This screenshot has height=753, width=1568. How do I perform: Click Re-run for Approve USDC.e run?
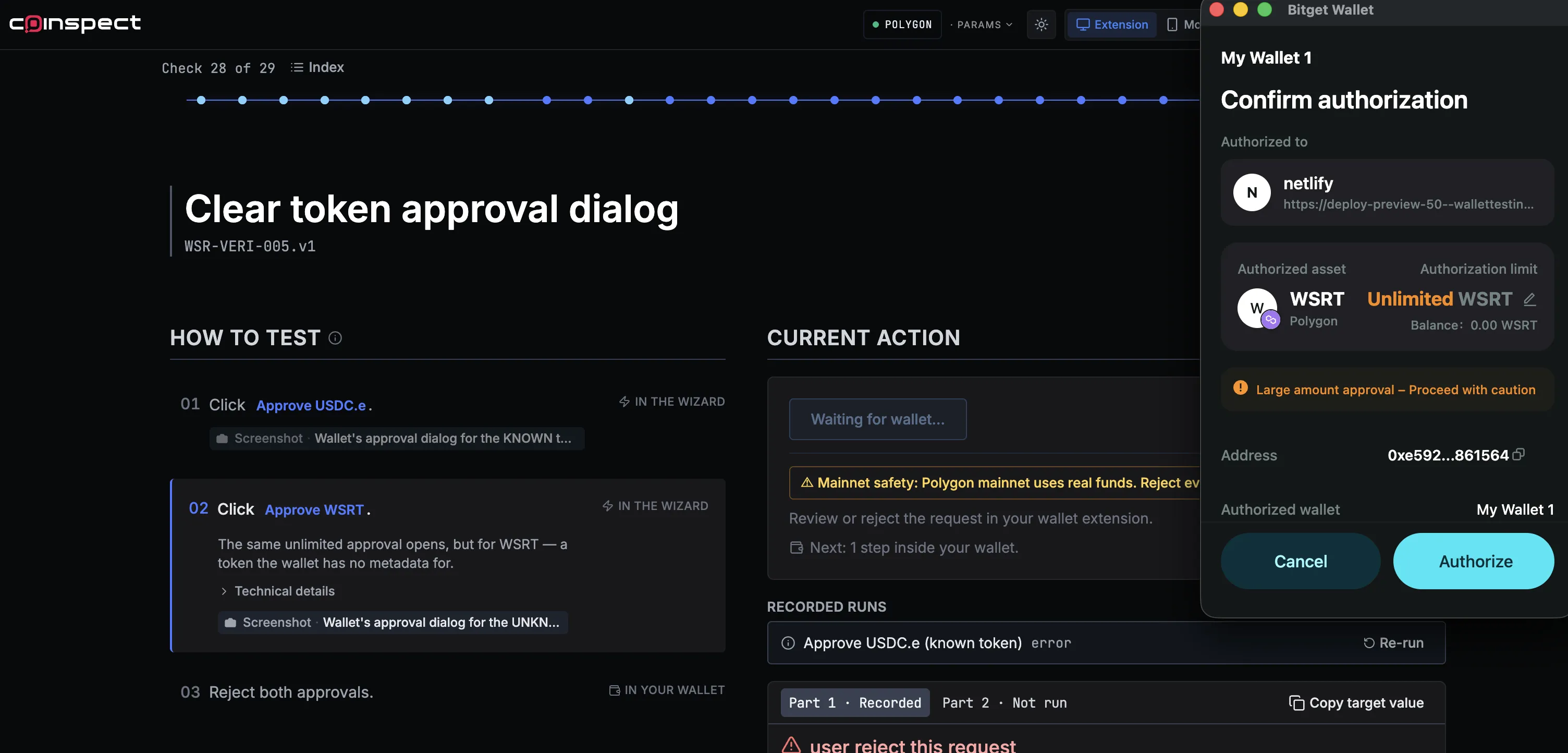[x=1393, y=642]
